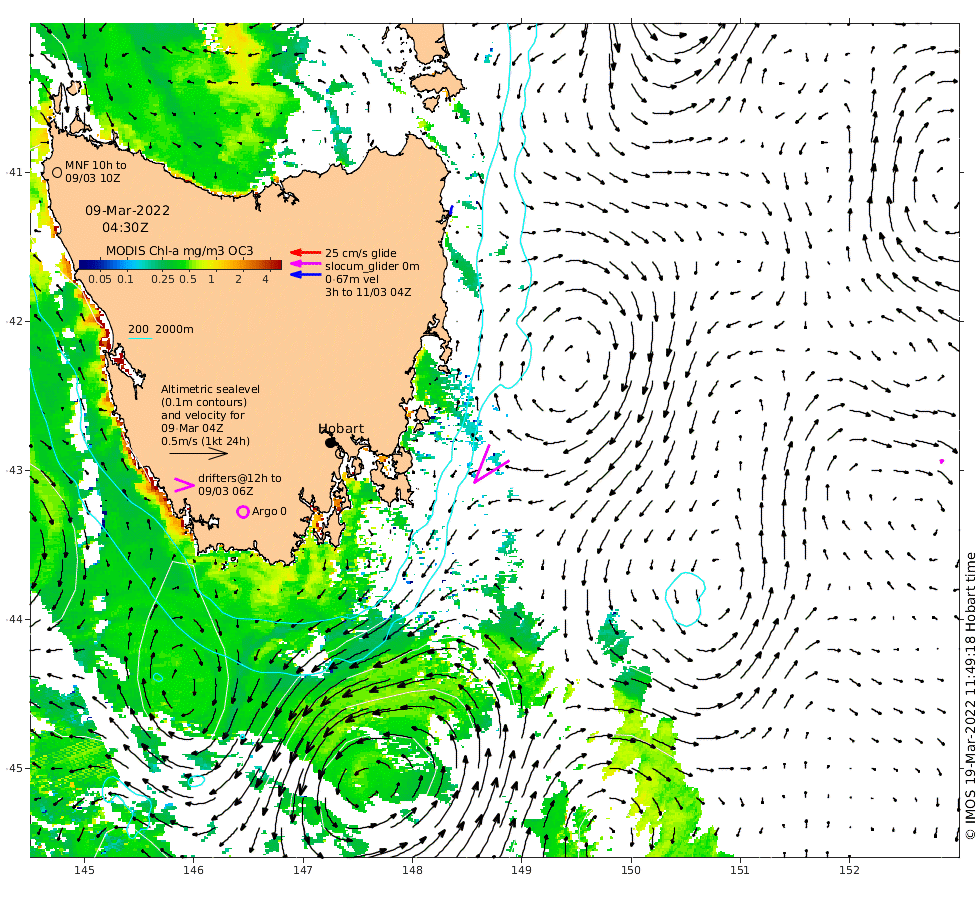
Task: Click the MODIS Chl-a color scale bar
Action: 181,265
